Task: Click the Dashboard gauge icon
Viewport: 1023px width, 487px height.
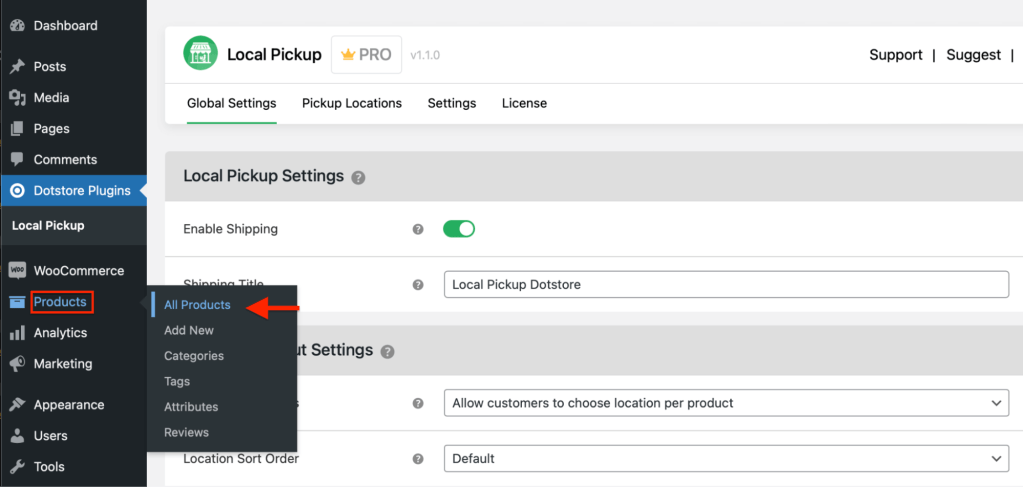Action: (x=17, y=25)
